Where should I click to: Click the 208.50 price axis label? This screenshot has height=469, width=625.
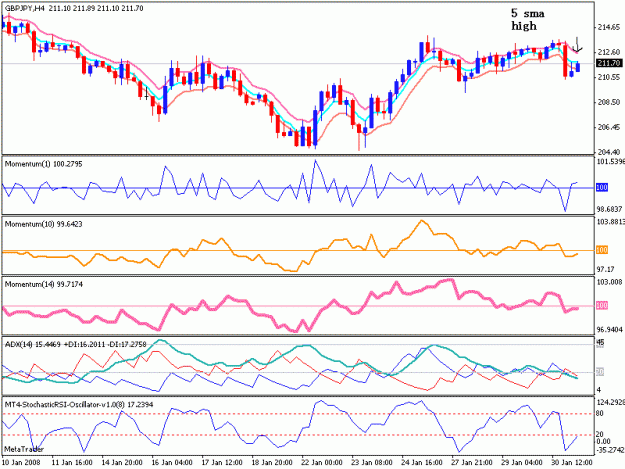609,102
